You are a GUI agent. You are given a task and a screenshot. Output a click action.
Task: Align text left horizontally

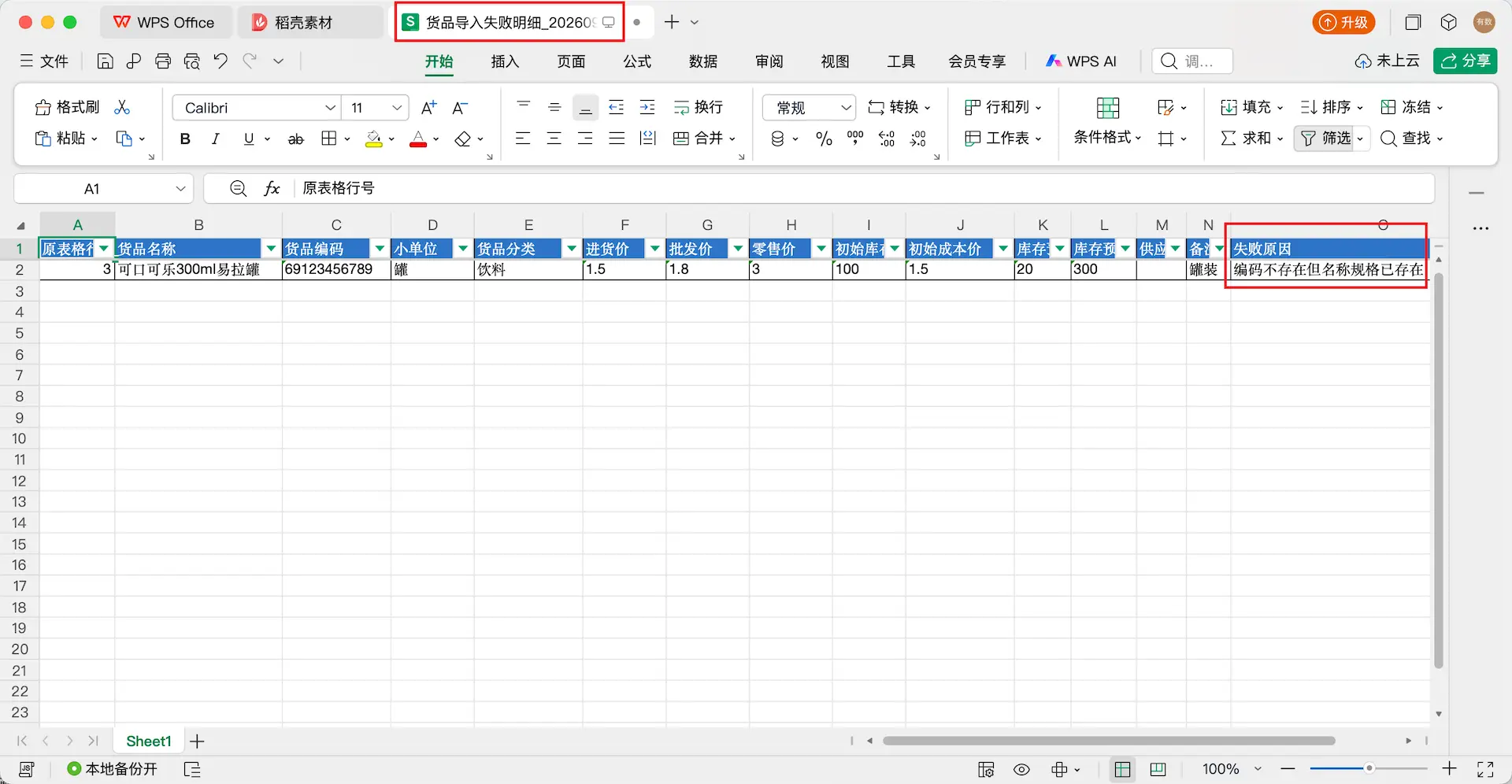pyautogui.click(x=523, y=139)
